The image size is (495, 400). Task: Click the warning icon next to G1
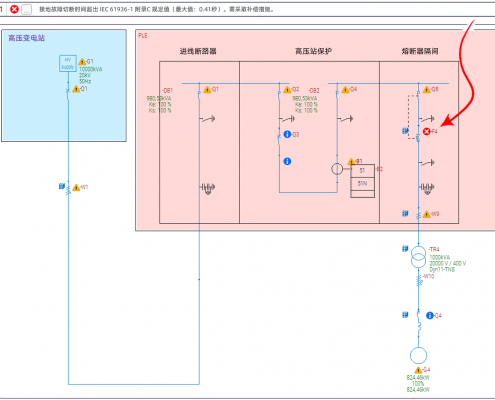pyautogui.click(x=82, y=62)
